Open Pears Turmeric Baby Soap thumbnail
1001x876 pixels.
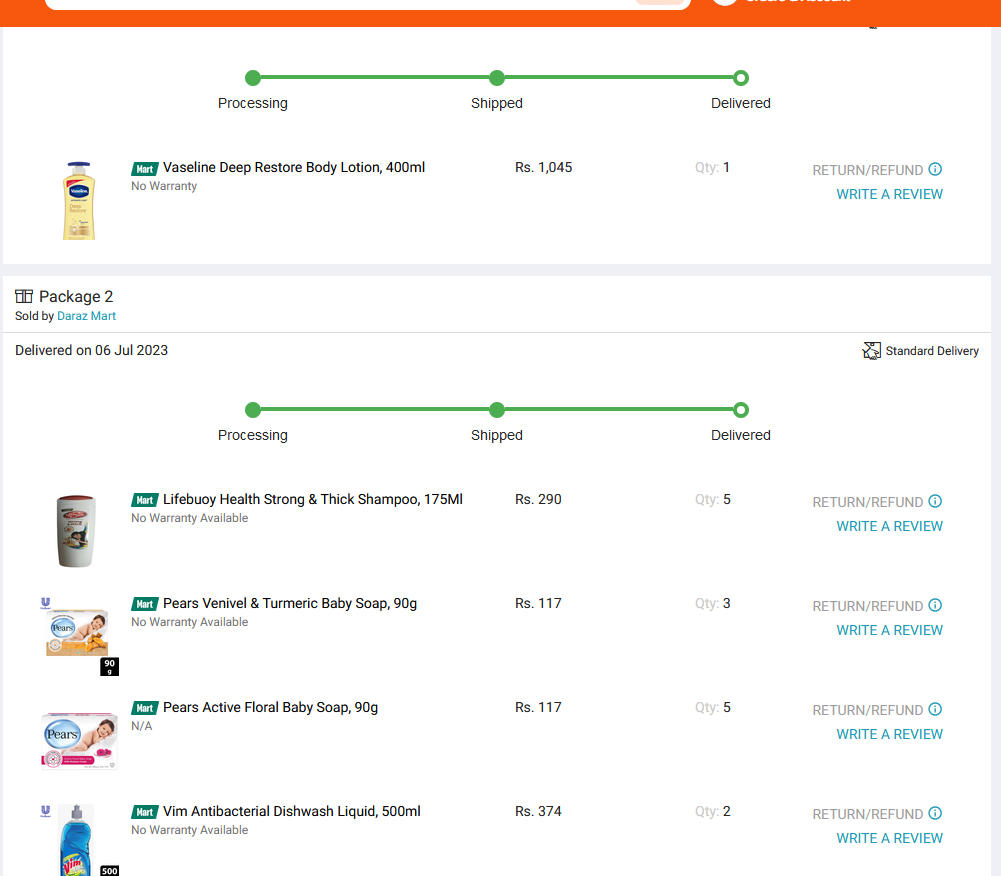pos(78,635)
